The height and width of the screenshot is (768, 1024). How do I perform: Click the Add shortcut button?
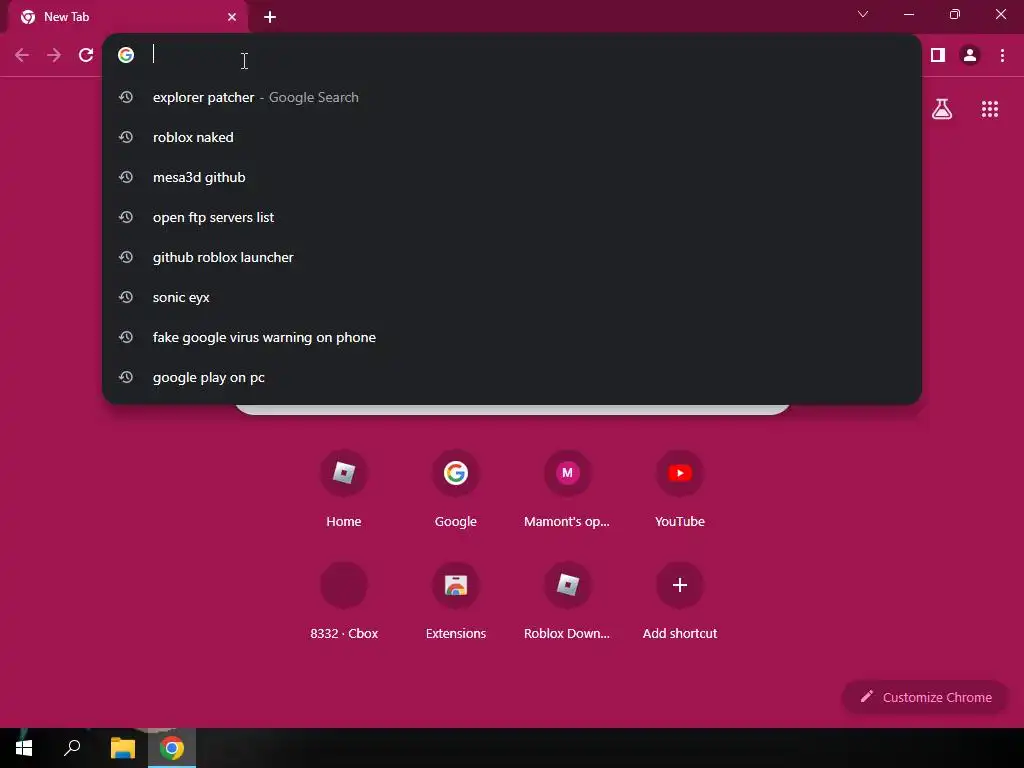tap(680, 601)
